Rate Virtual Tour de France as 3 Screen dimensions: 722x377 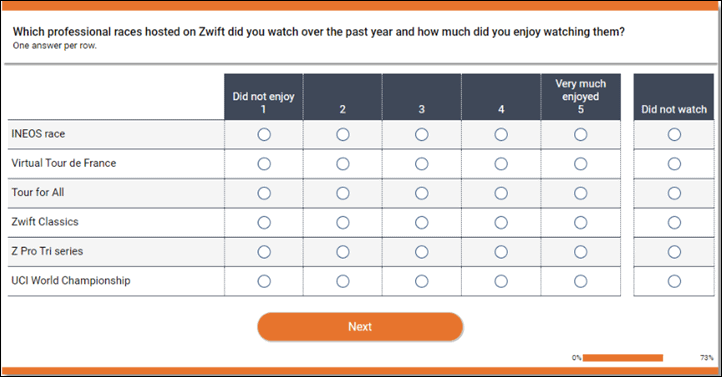[421, 164]
